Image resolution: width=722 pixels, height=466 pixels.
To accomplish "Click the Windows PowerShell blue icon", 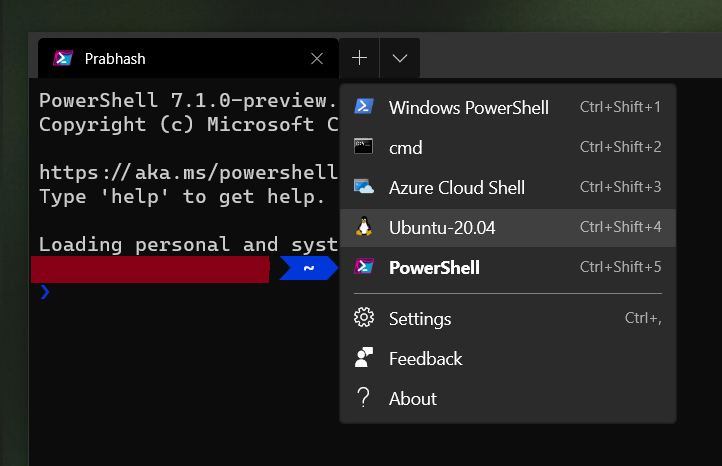I will click(364, 106).
